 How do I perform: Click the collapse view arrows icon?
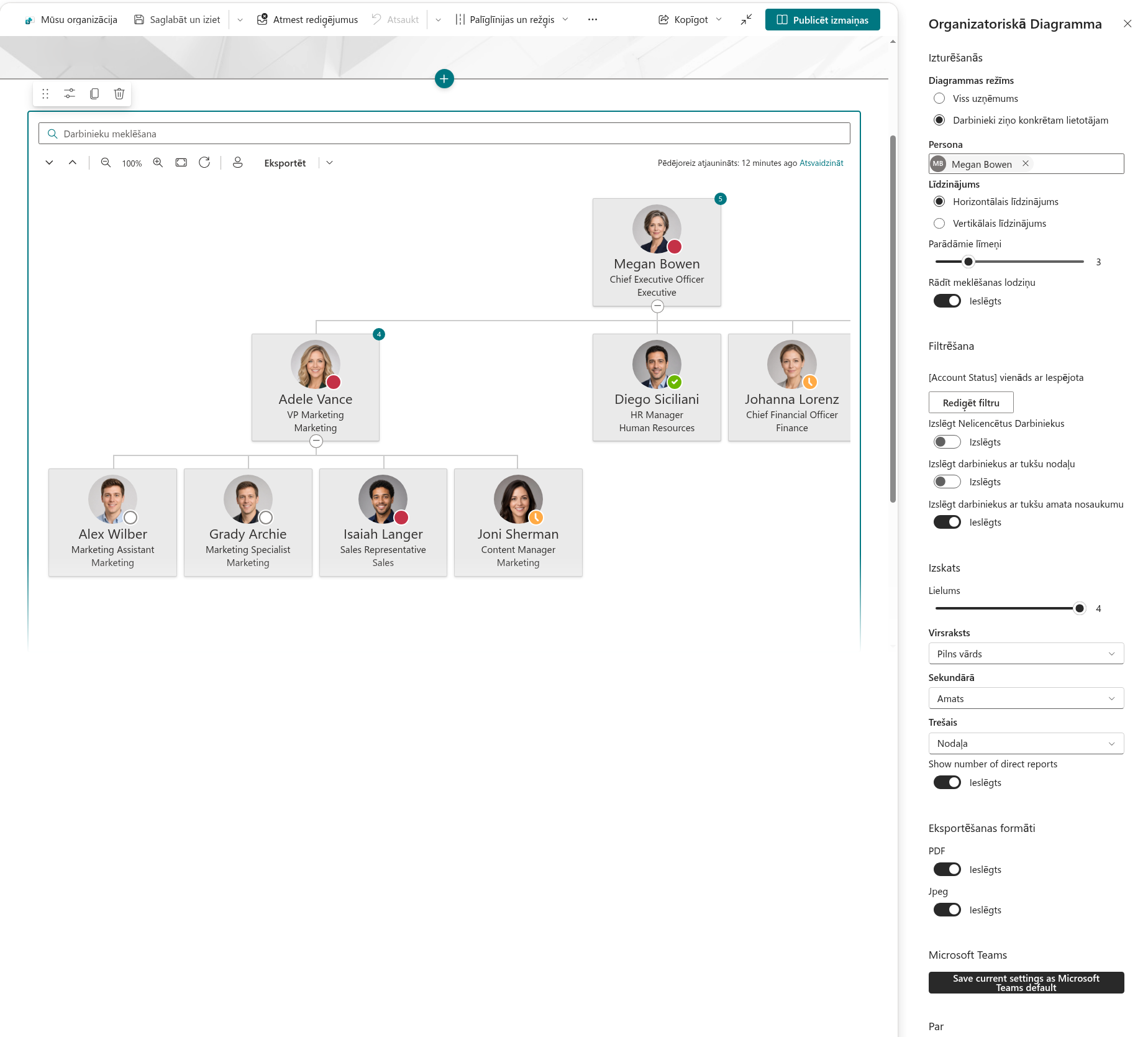(x=746, y=20)
